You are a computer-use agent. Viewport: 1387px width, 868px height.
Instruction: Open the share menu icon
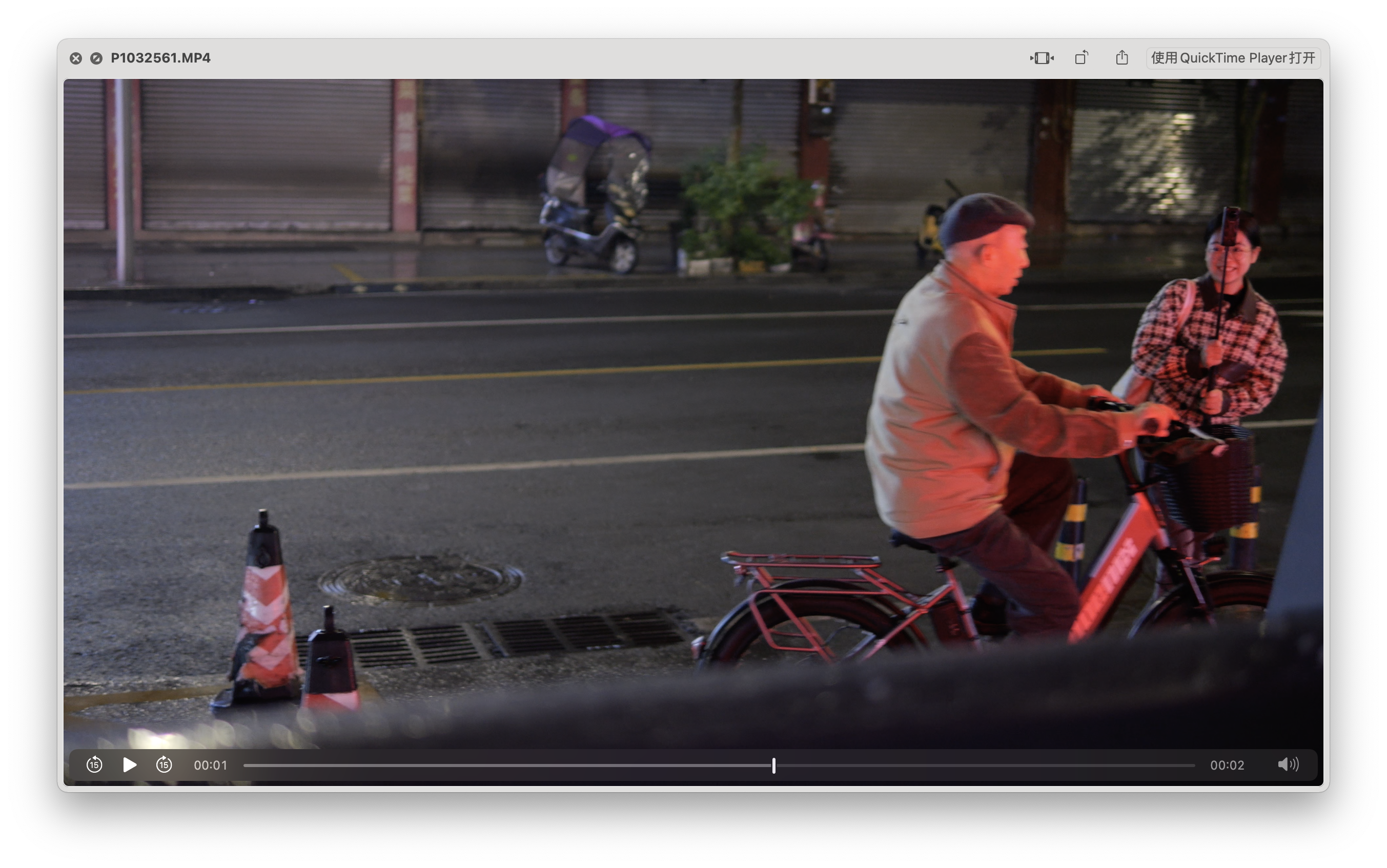(x=1122, y=58)
